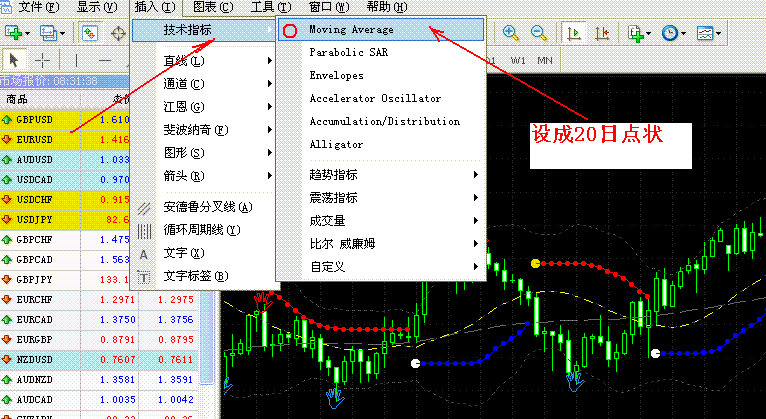
Task: Choose 安德鲁分叉线(A) pitchfork tool
Action: 204,207
